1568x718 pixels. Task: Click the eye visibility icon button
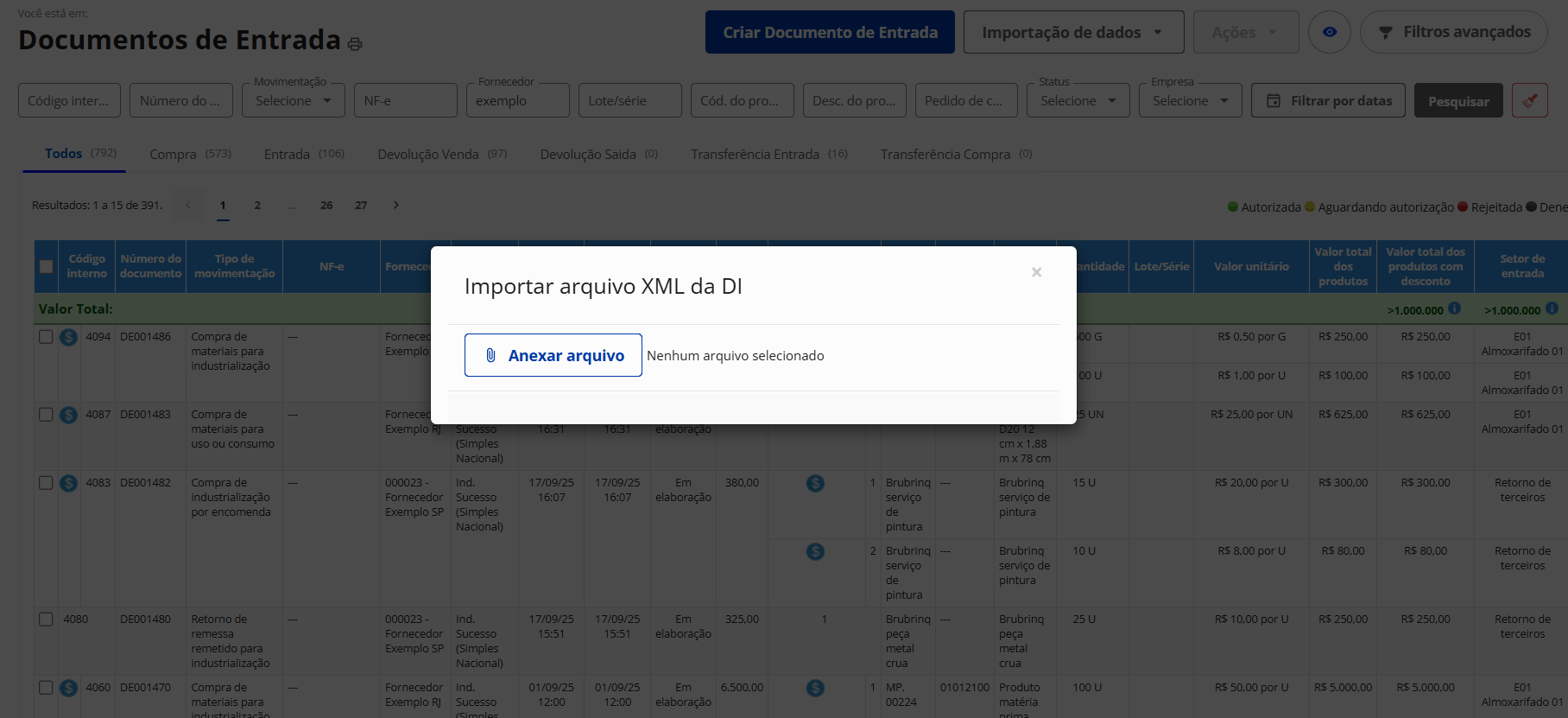pyautogui.click(x=1329, y=32)
